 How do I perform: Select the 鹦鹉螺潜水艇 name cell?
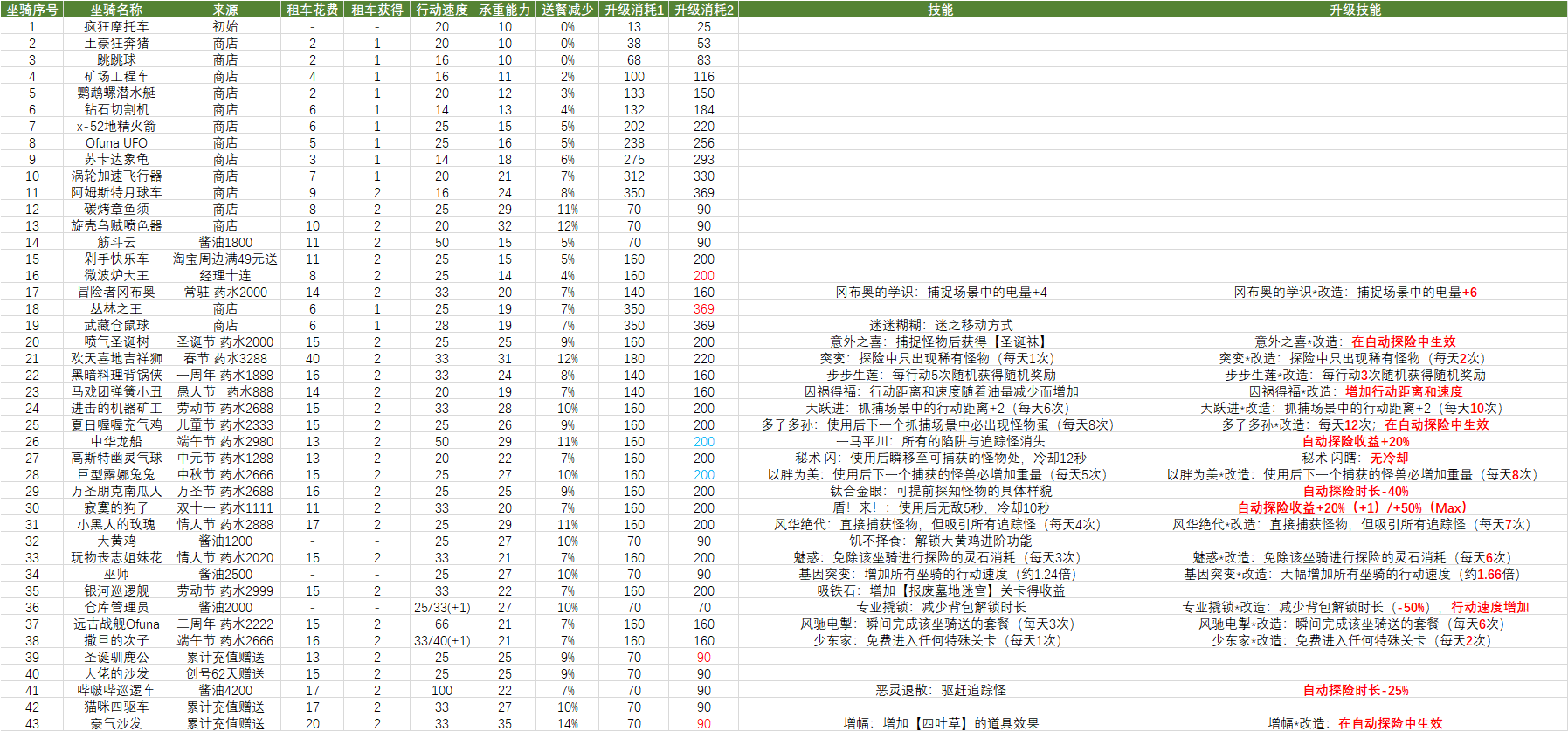coord(116,93)
